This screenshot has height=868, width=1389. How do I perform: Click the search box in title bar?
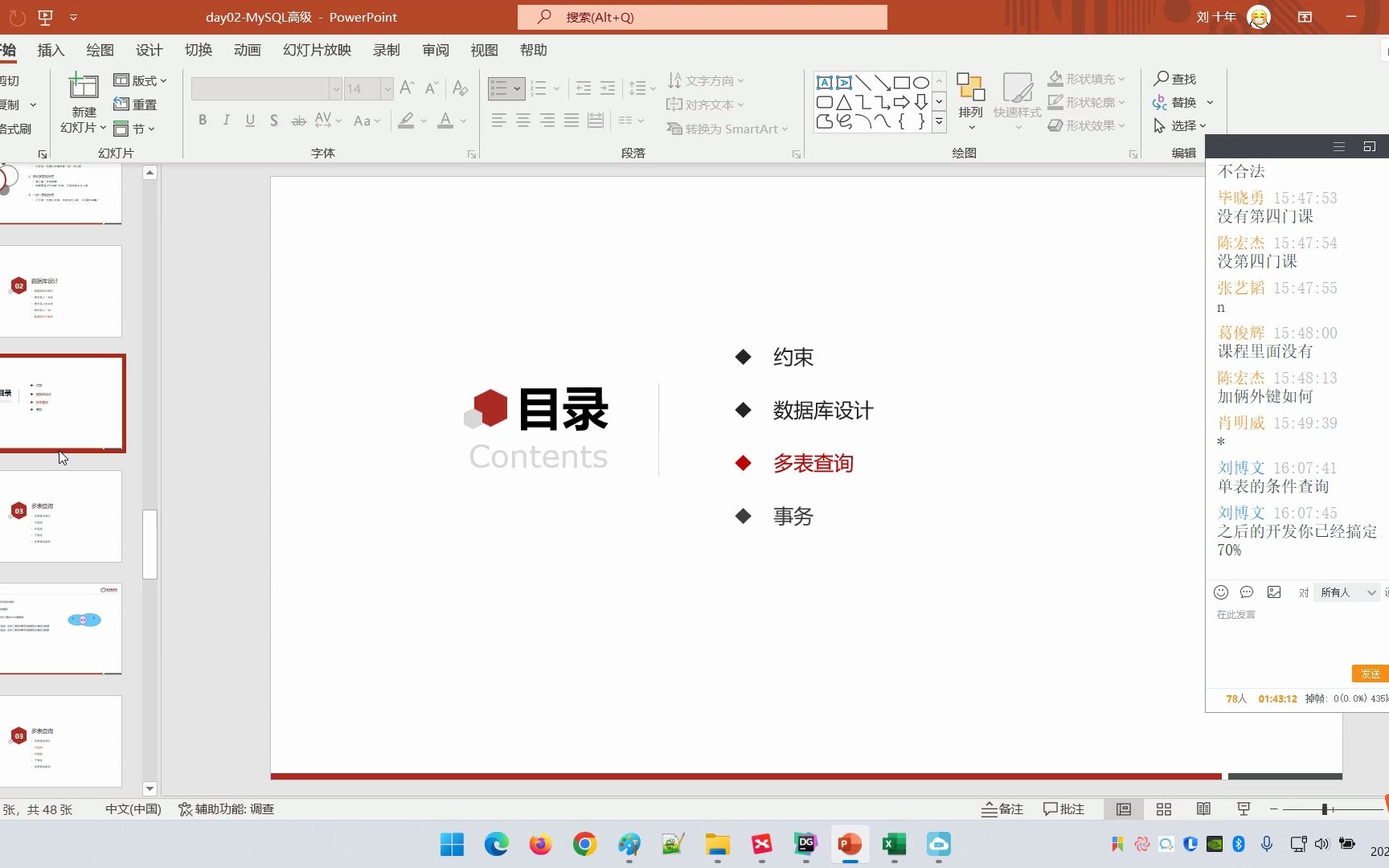coord(703,17)
